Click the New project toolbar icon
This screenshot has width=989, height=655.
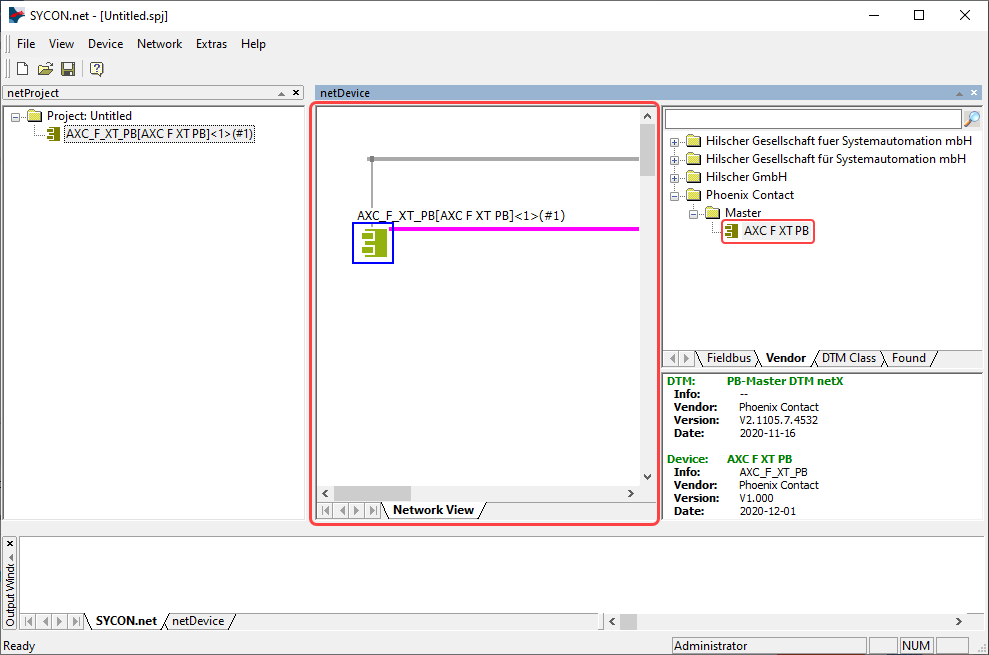pos(23,69)
